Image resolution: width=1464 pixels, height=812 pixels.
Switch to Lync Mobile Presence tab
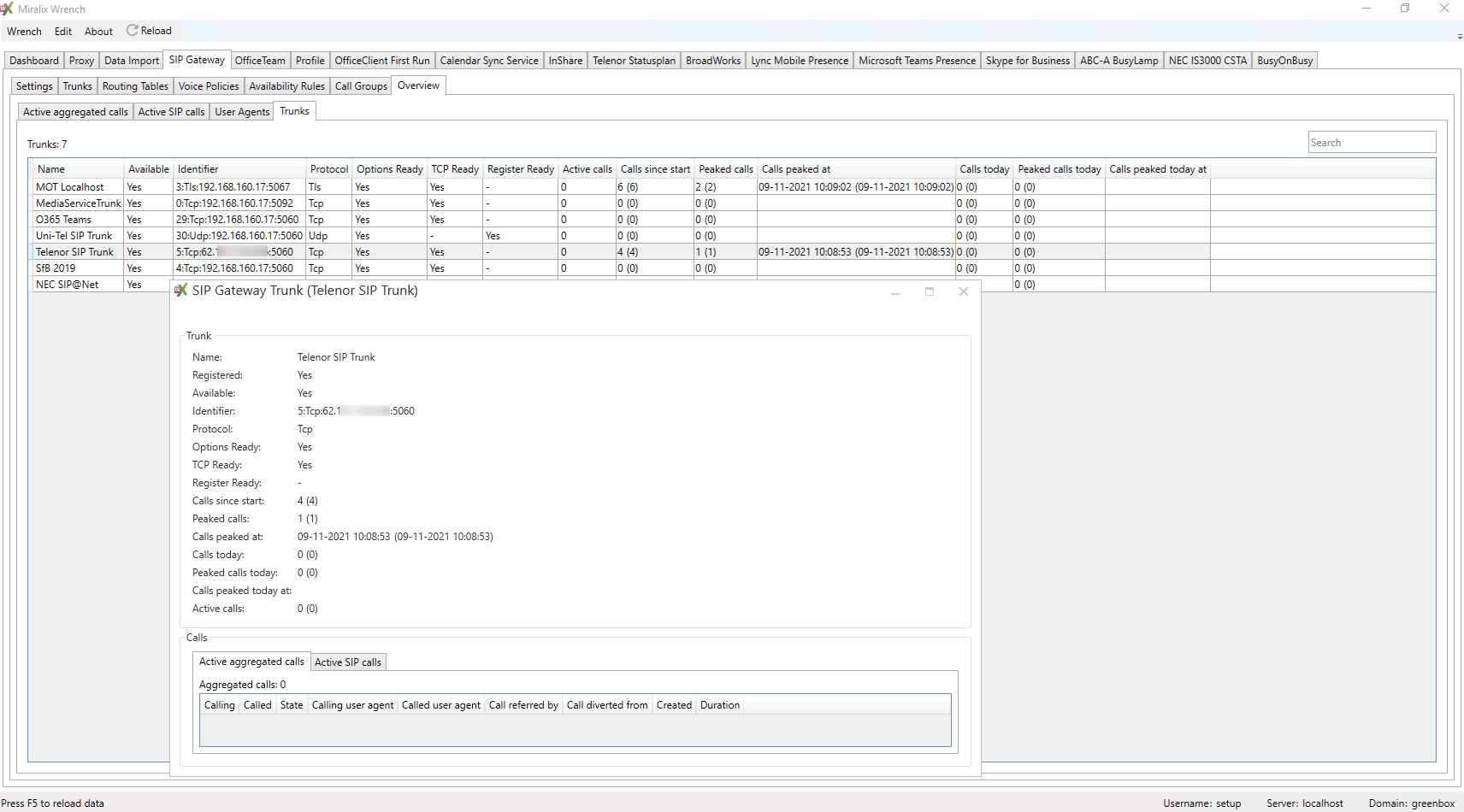point(800,61)
